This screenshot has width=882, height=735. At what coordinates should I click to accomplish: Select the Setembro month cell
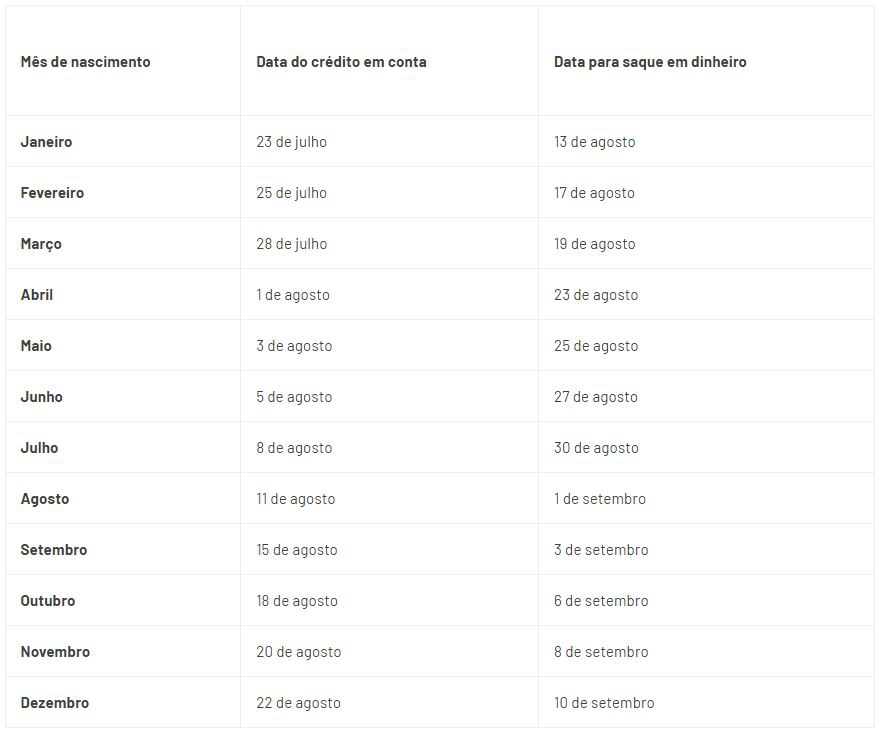54,550
